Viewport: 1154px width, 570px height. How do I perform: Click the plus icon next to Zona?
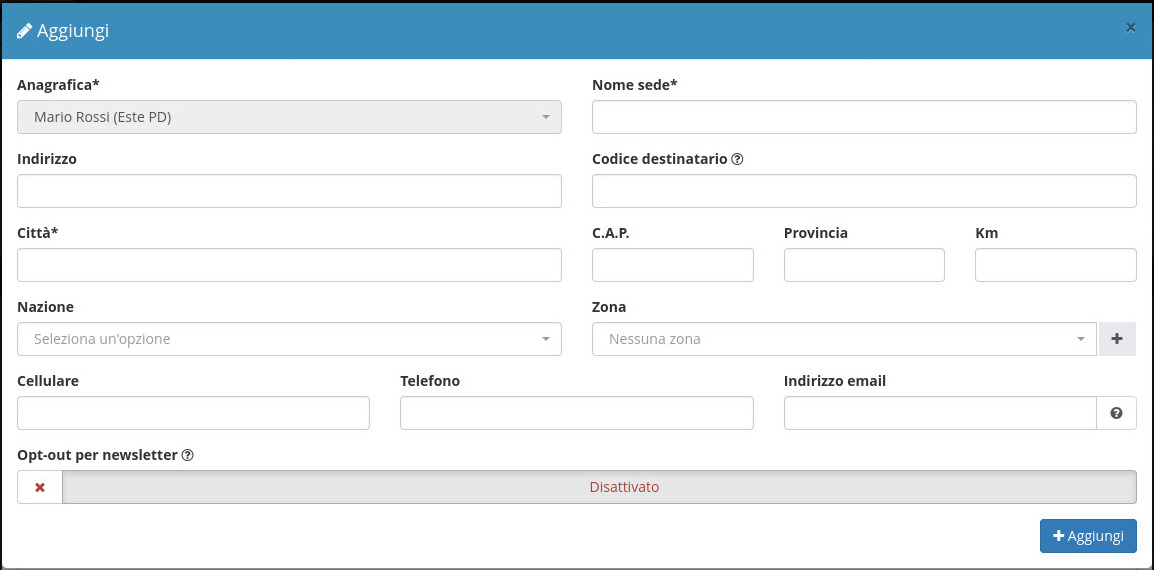[1117, 339]
